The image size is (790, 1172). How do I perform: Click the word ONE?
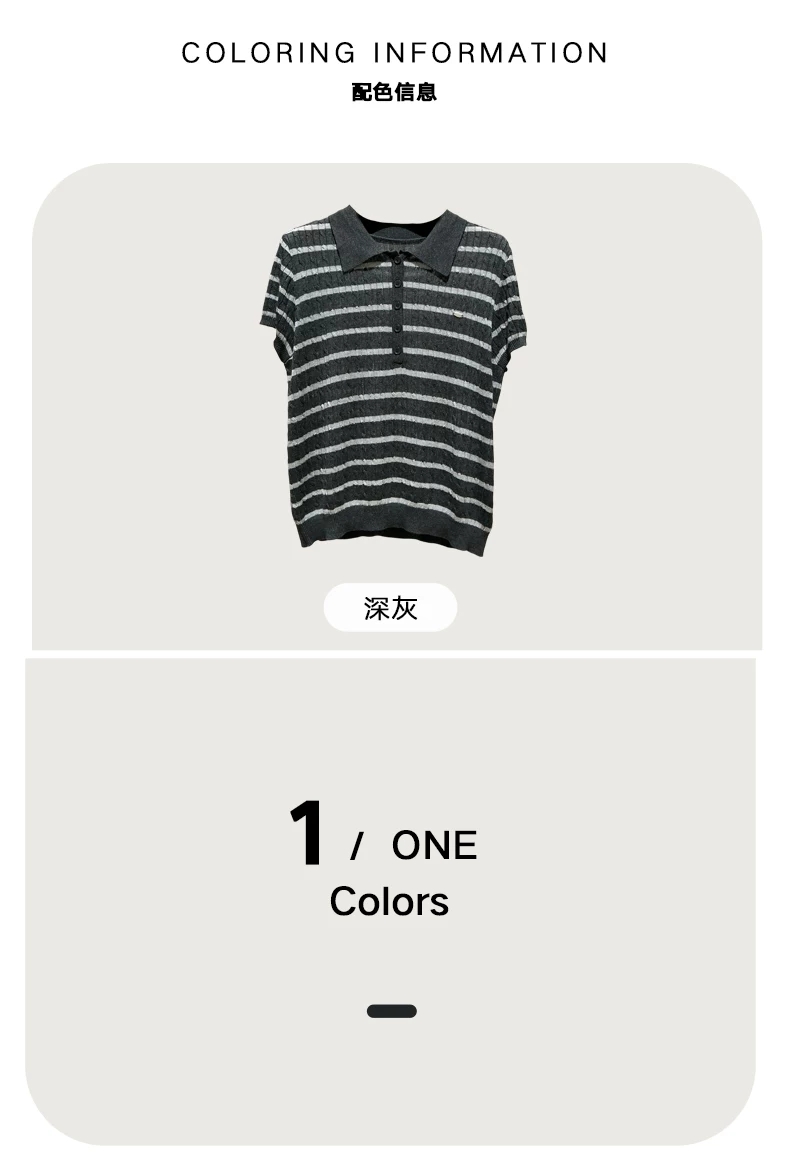434,846
